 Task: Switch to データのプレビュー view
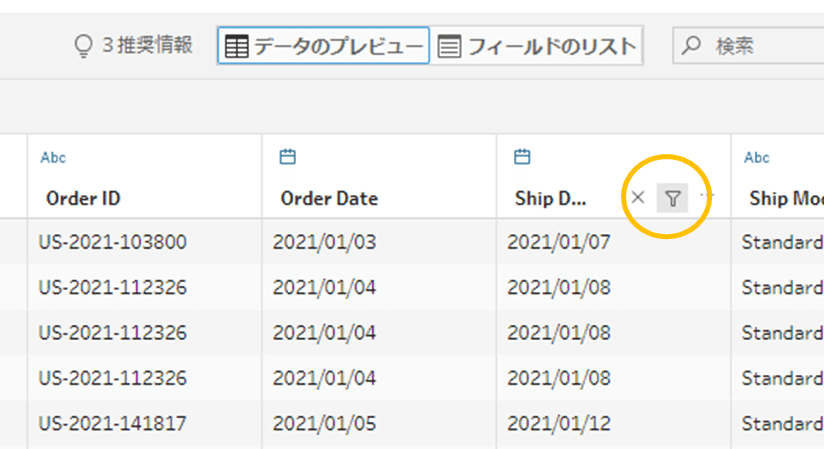point(324,46)
